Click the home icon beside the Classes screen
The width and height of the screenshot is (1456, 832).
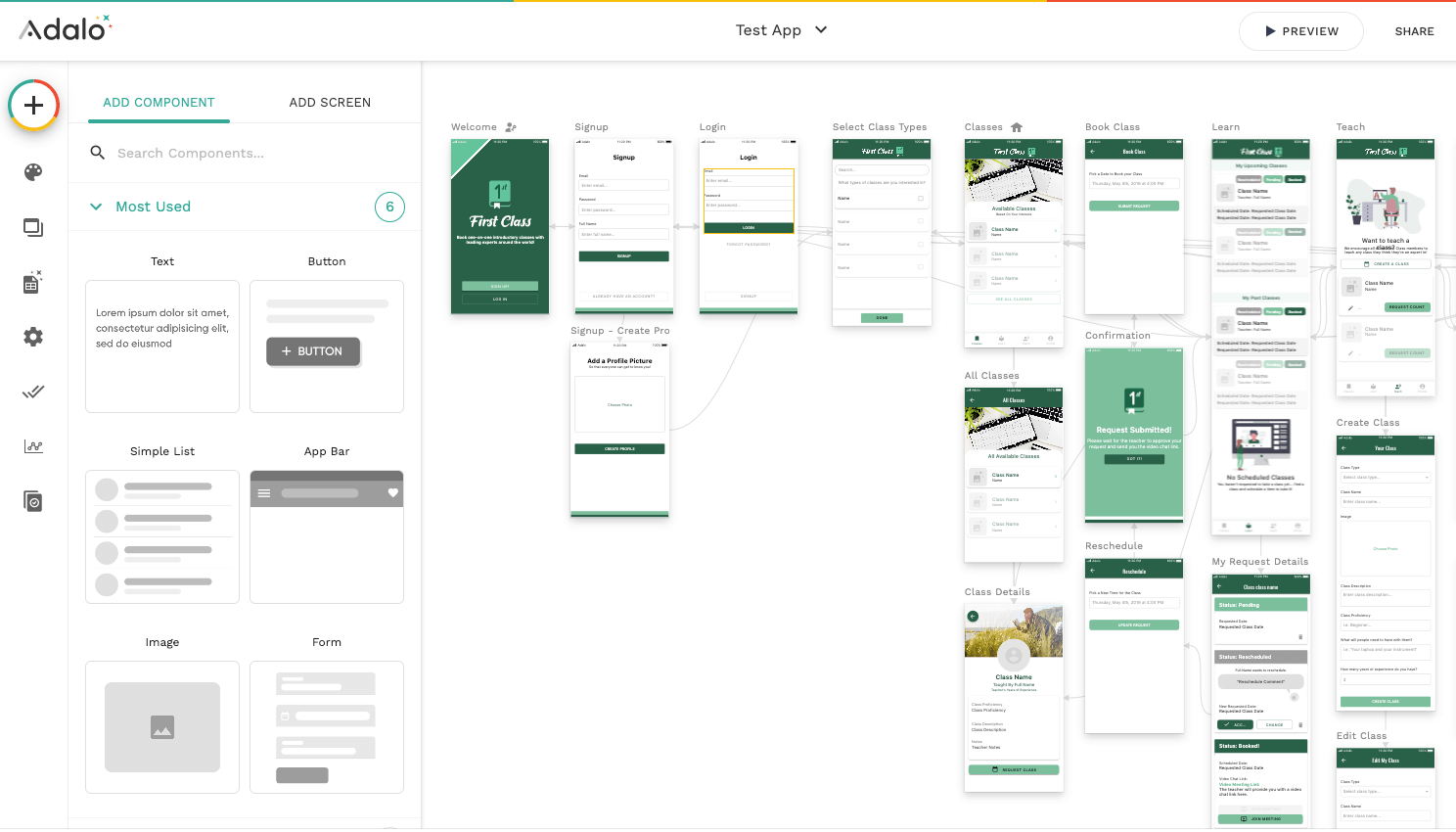1016,126
